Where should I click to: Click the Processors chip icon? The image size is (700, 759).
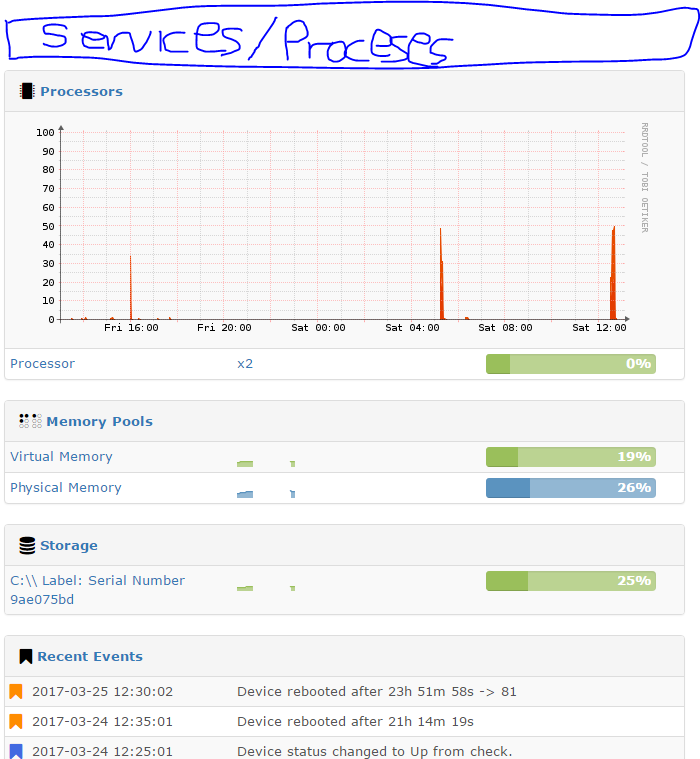27,91
